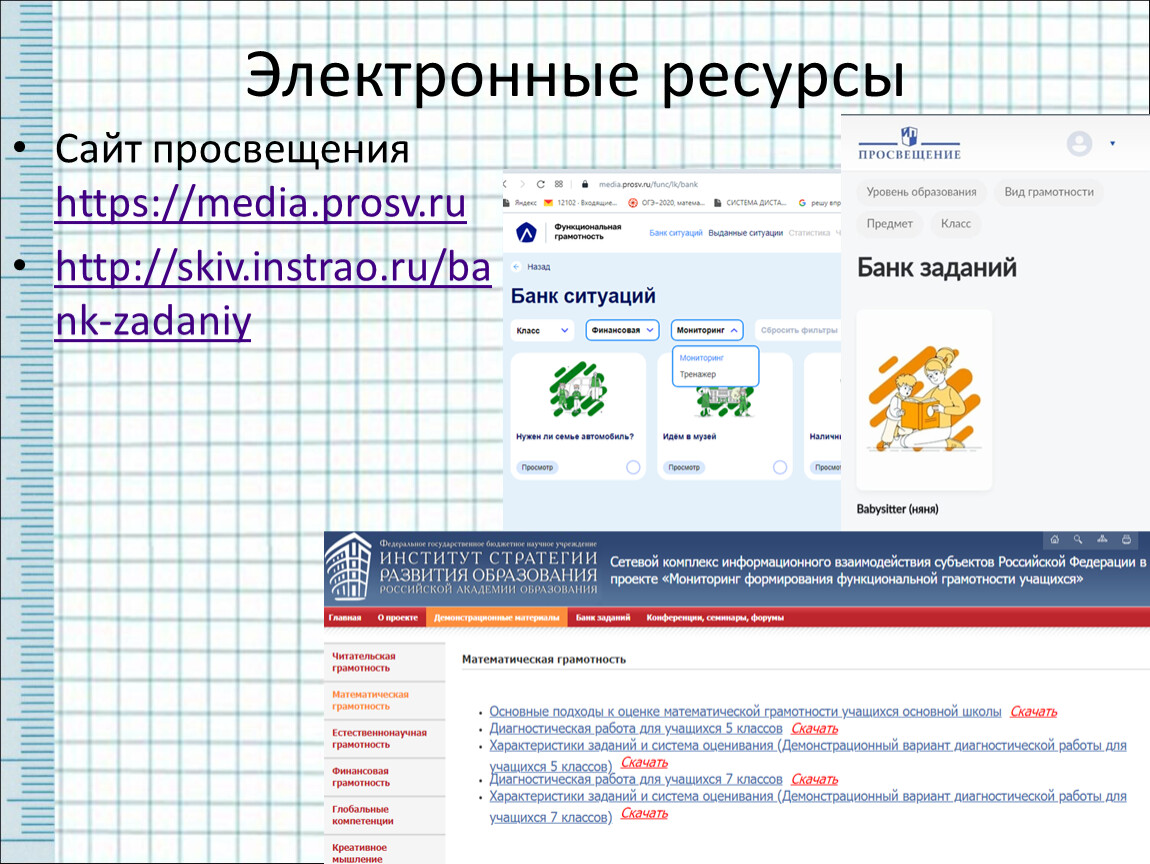Open the https://media.prosv.ru link
The image size is (1150, 864).
point(260,203)
